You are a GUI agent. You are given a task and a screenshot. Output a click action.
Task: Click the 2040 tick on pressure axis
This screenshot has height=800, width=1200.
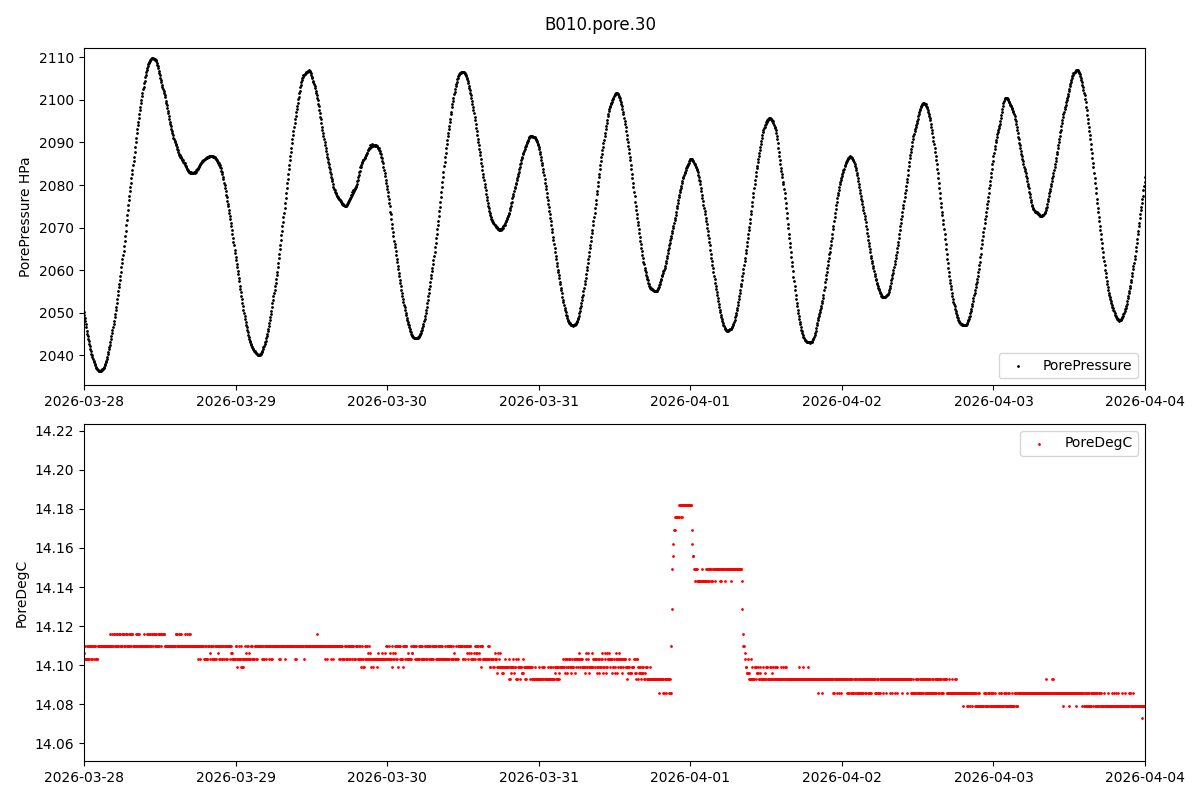56,356
